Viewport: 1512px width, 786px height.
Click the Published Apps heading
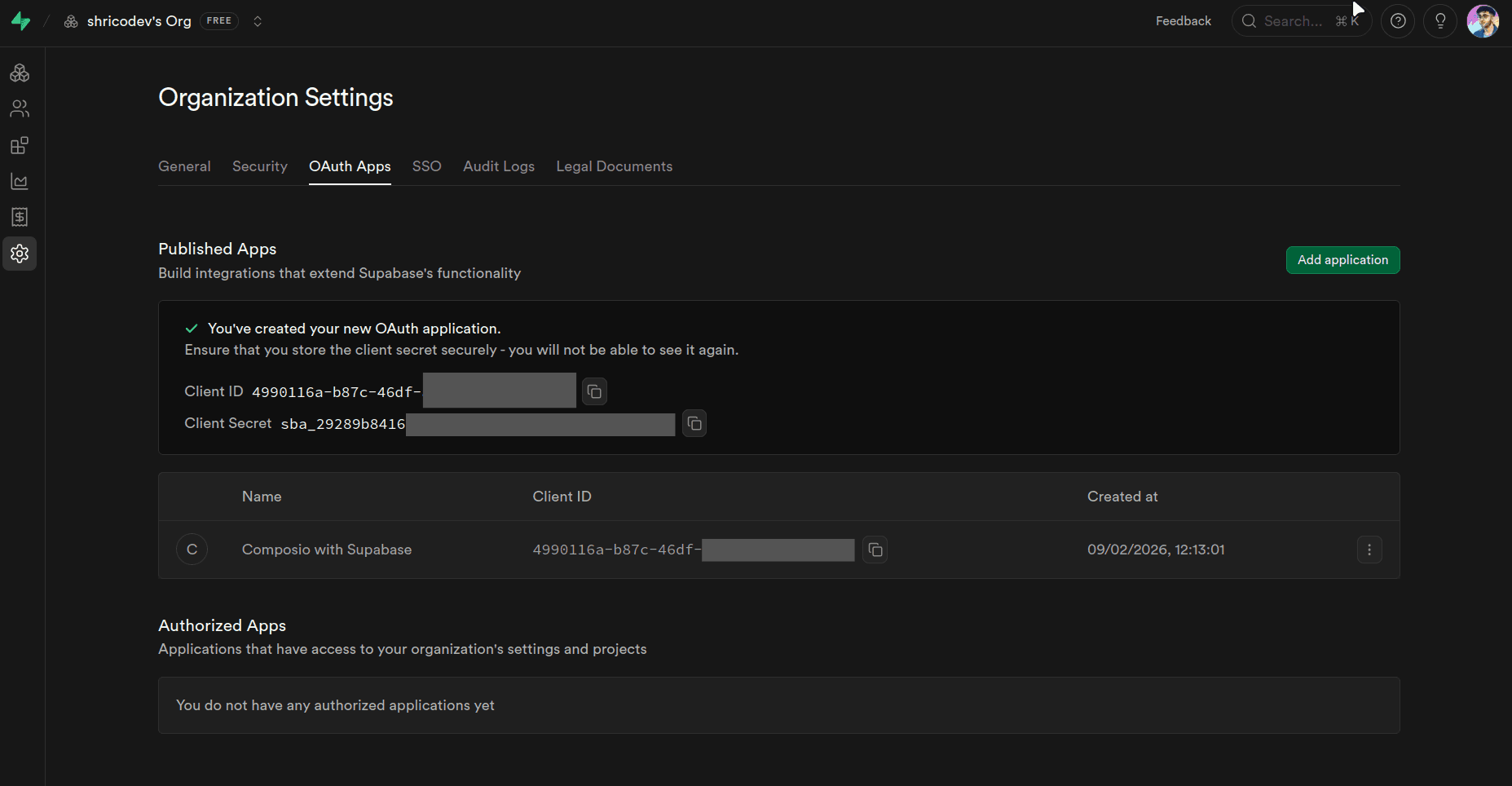pos(218,249)
